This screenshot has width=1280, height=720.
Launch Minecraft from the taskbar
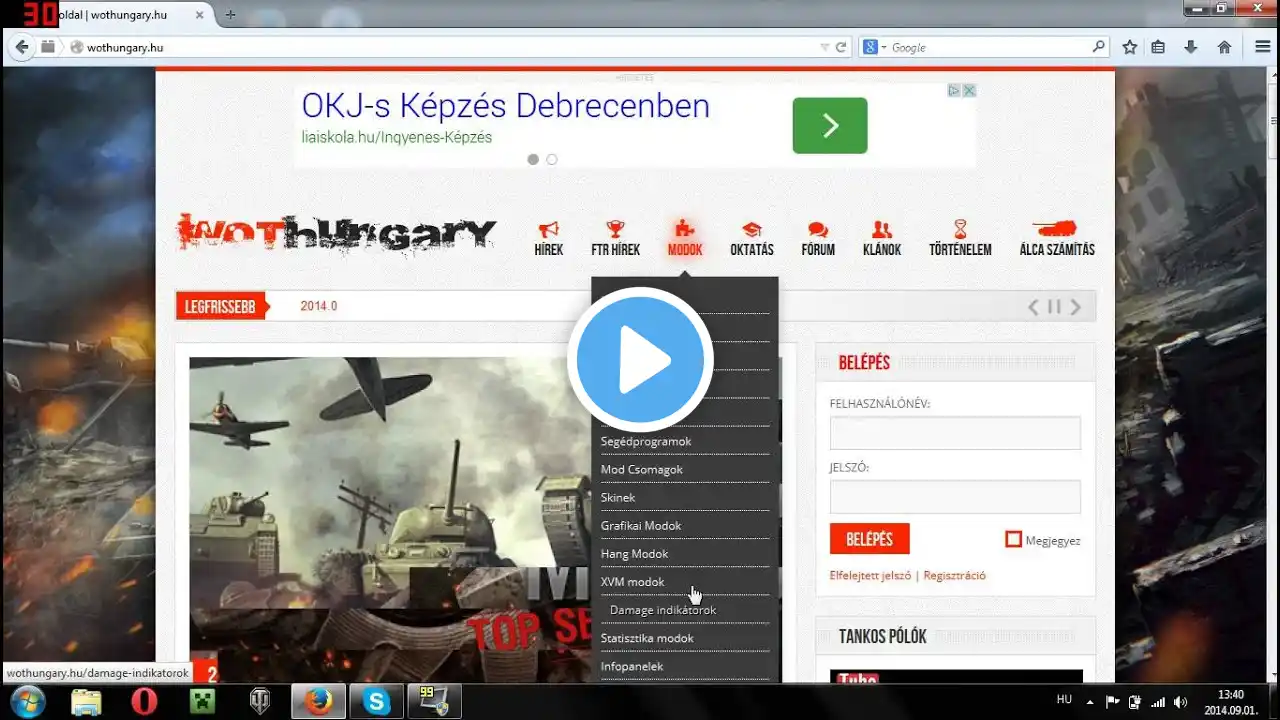pyautogui.click(x=202, y=702)
